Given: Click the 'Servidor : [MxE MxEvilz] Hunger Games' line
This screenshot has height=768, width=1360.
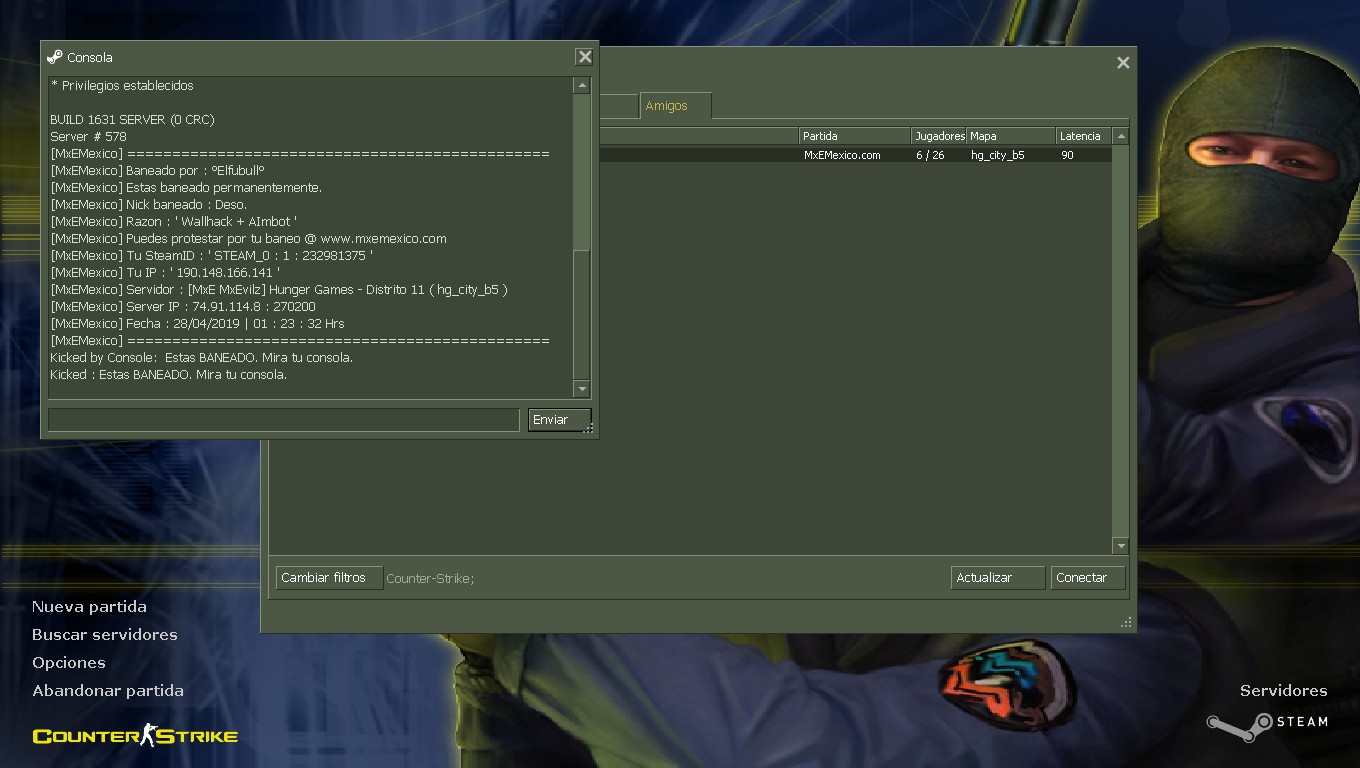Looking at the screenshot, I should point(279,290).
